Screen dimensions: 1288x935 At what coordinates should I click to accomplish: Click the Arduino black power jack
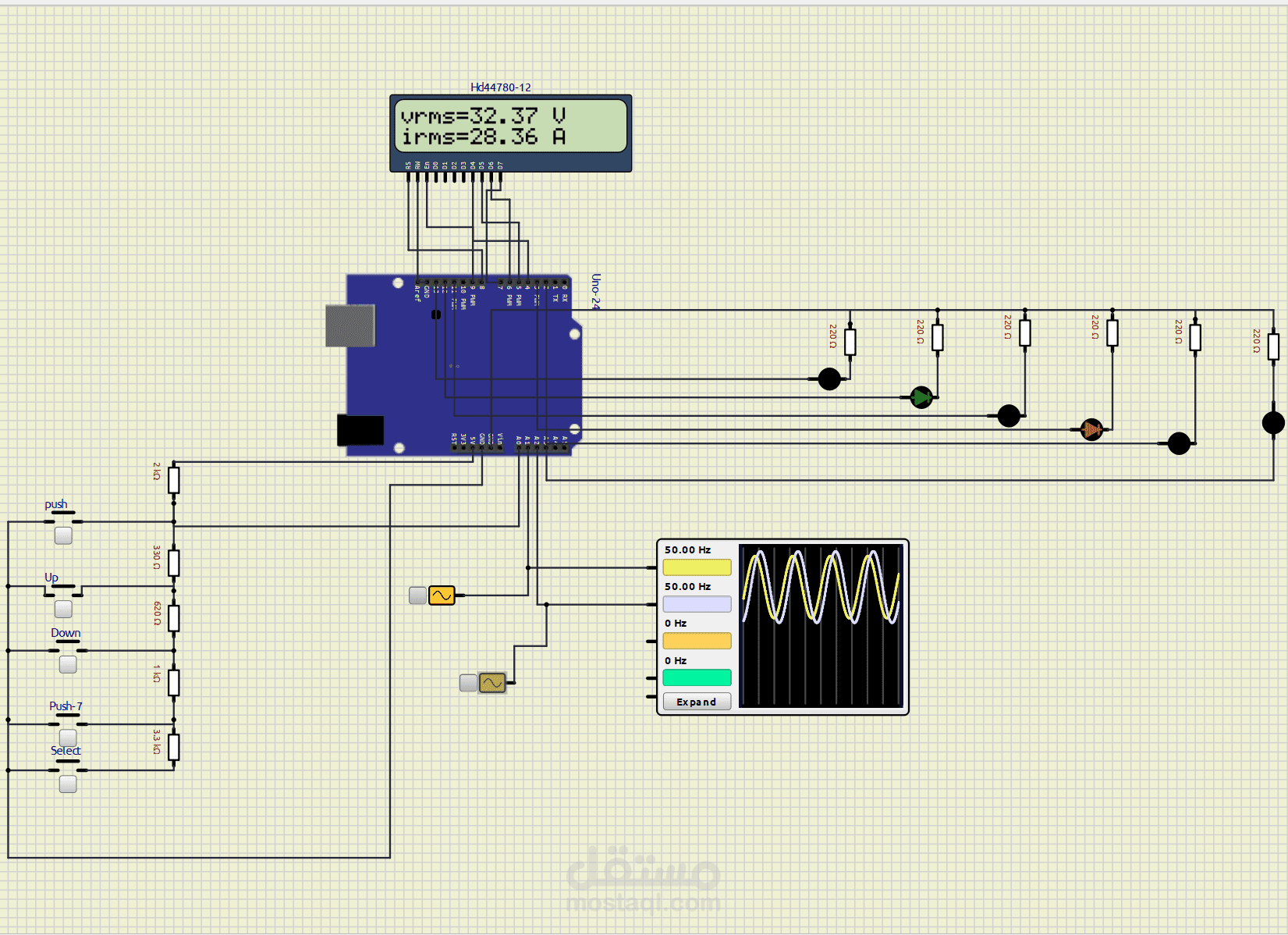pyautogui.click(x=360, y=430)
